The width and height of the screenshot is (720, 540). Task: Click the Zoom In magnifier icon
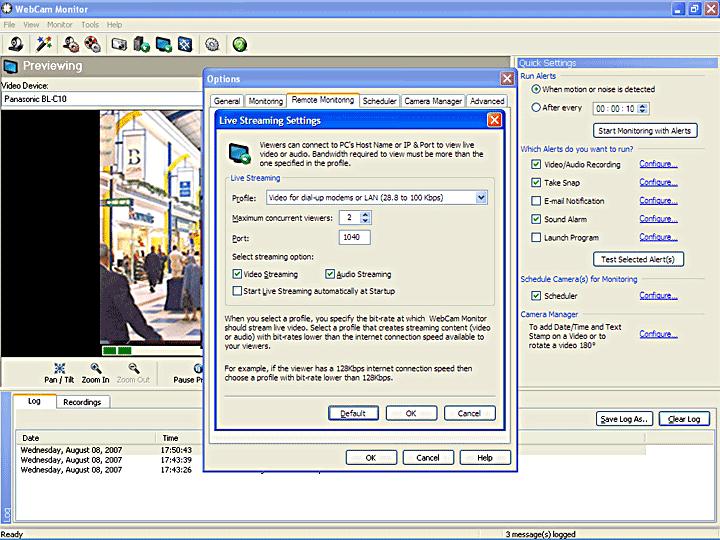point(96,368)
